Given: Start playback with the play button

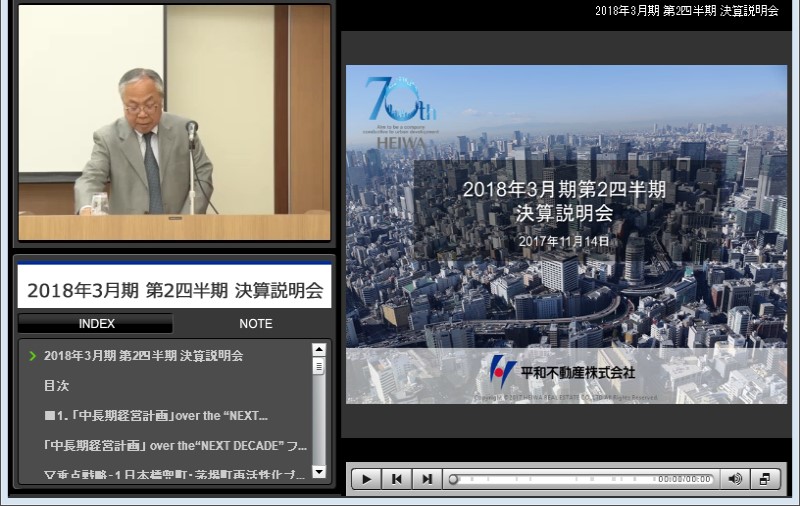Looking at the screenshot, I should pyautogui.click(x=366, y=479).
